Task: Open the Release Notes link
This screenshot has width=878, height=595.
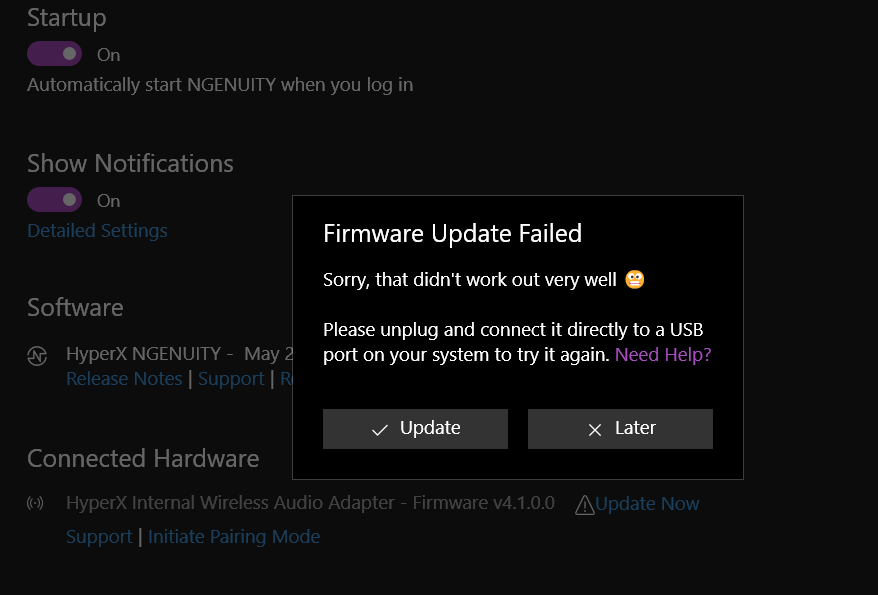Action: 124,379
